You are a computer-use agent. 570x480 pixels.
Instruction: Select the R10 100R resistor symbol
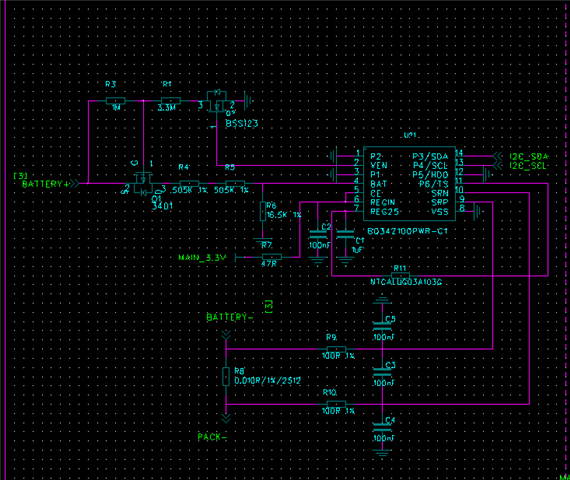[x=336, y=404]
